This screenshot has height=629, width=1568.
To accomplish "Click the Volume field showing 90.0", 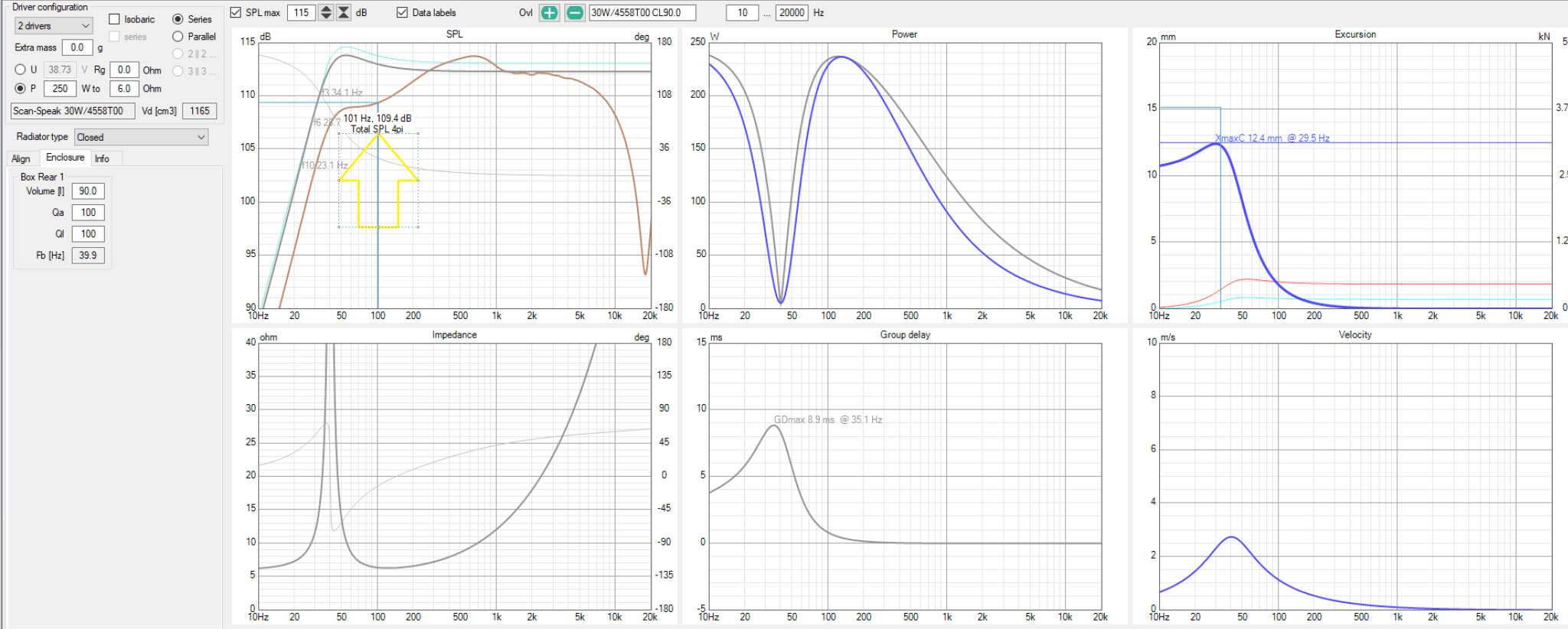I will click(88, 191).
